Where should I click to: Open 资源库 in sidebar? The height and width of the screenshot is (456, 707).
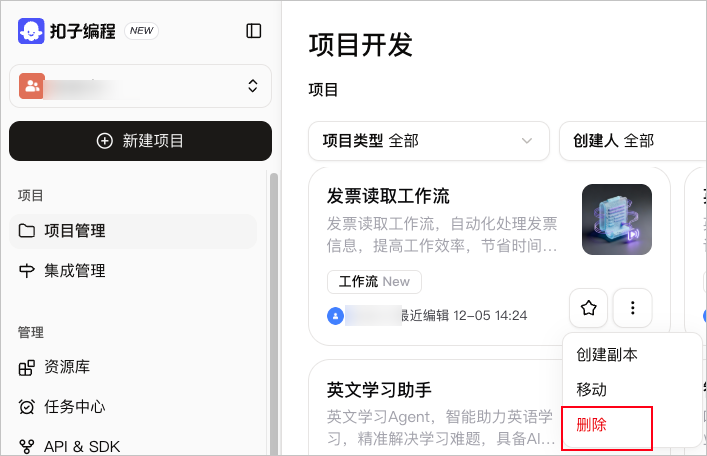[133, 367]
